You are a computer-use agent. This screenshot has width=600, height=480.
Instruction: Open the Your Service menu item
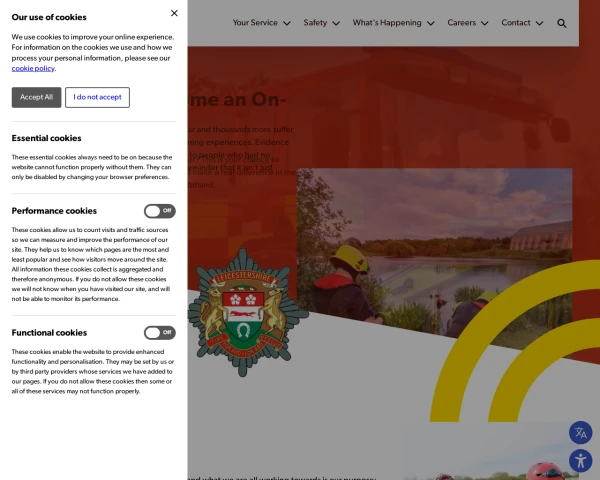255,23
